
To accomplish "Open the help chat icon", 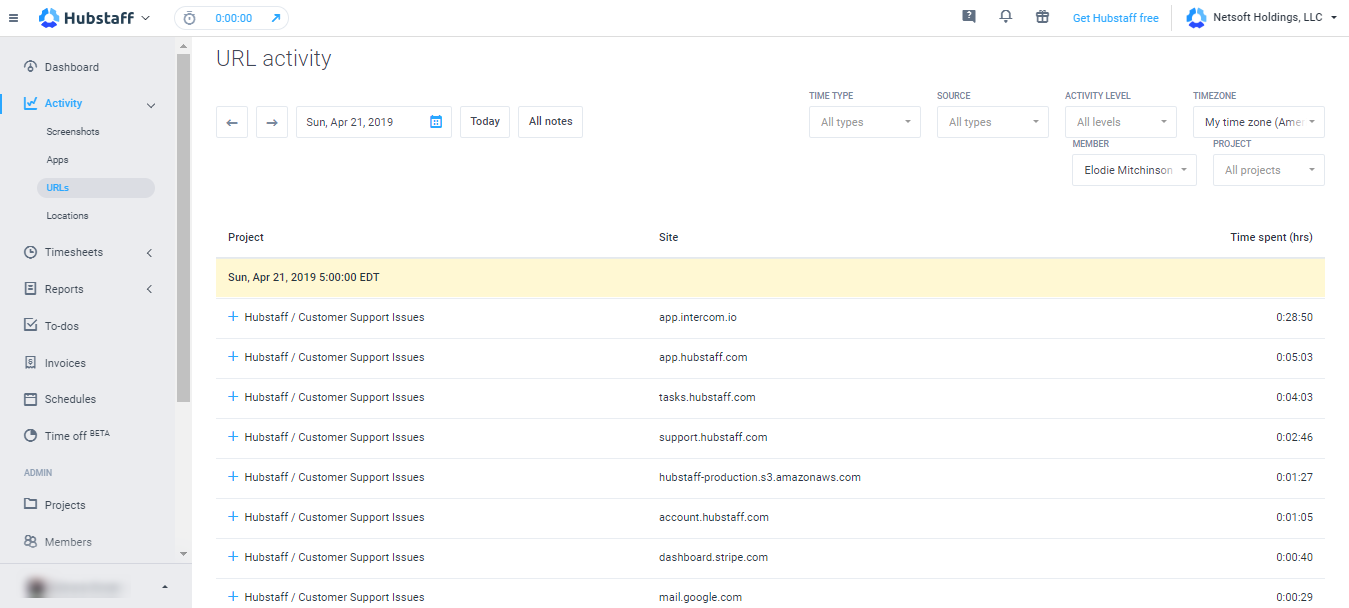I will [x=969, y=17].
